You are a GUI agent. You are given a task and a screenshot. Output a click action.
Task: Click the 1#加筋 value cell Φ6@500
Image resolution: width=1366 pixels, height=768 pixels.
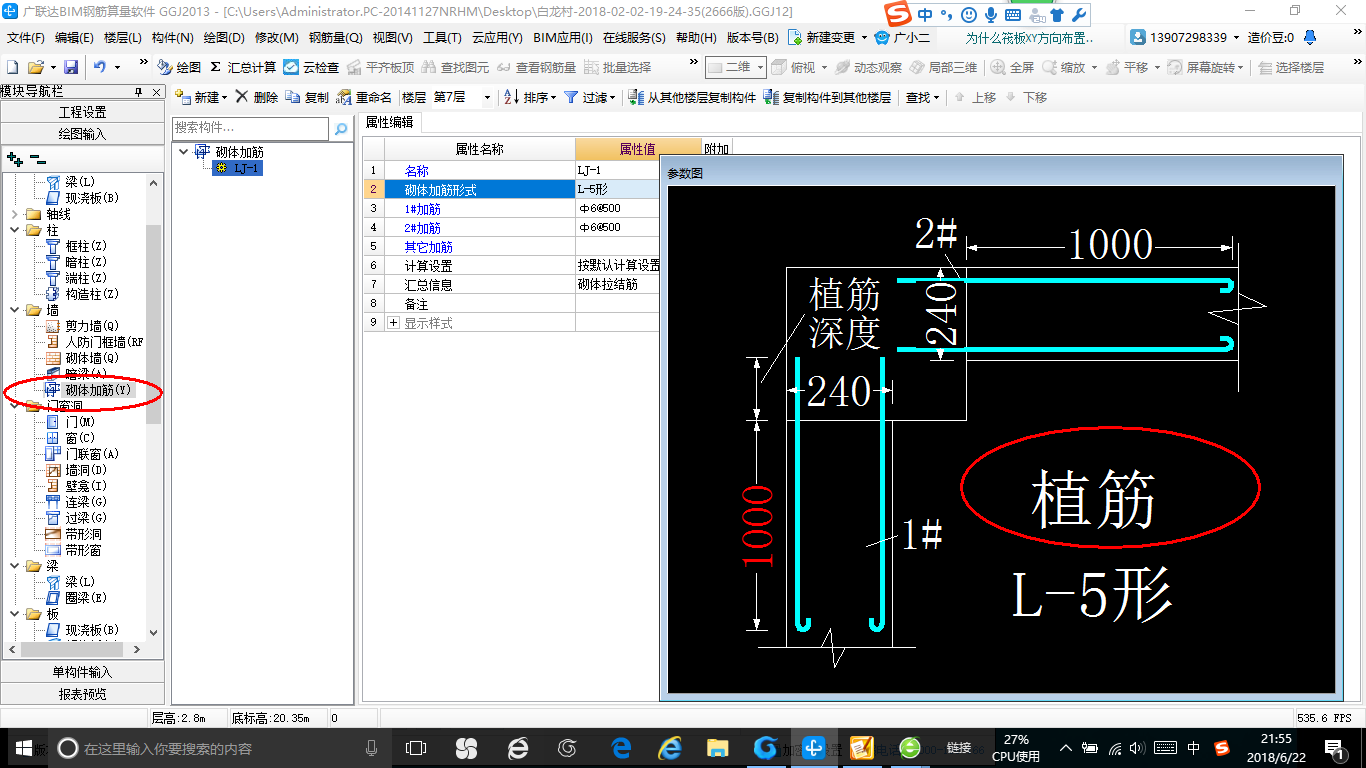(617, 209)
